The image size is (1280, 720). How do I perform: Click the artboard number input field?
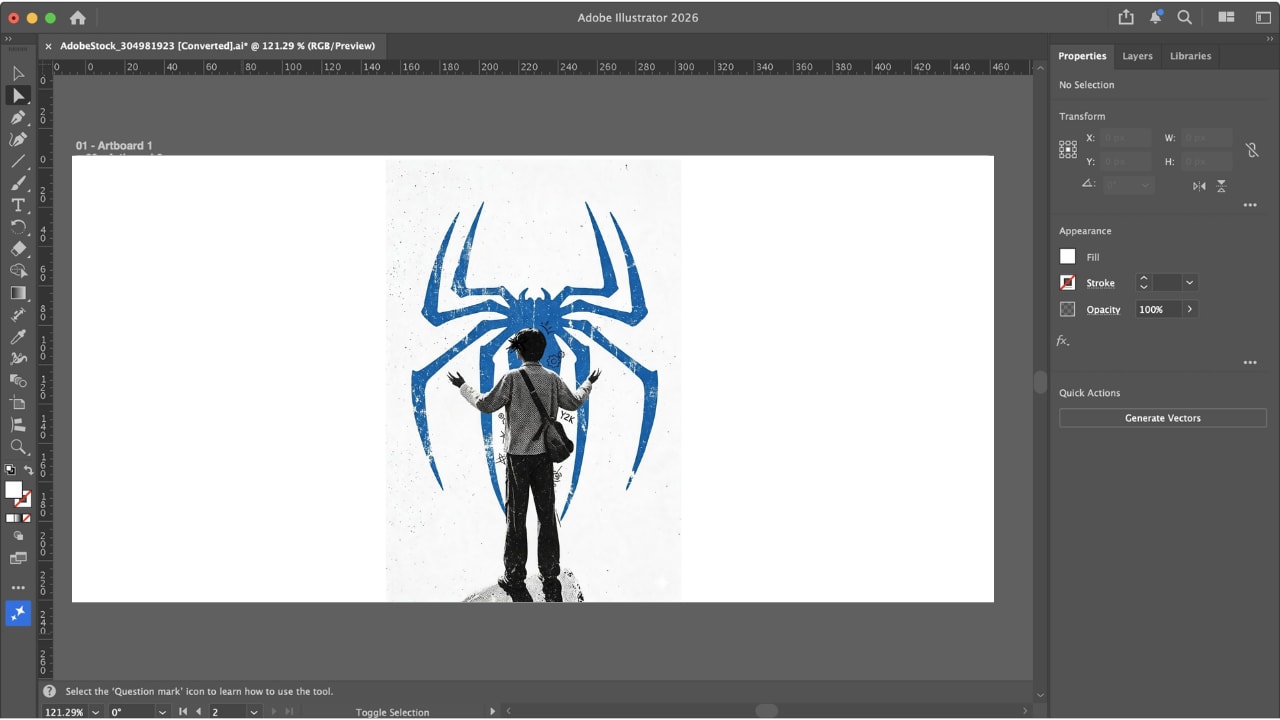pyautogui.click(x=227, y=712)
